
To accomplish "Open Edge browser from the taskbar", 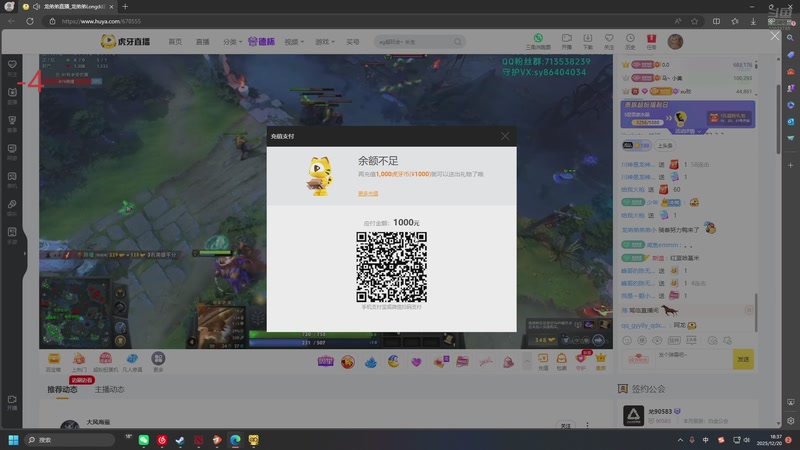I will point(235,440).
